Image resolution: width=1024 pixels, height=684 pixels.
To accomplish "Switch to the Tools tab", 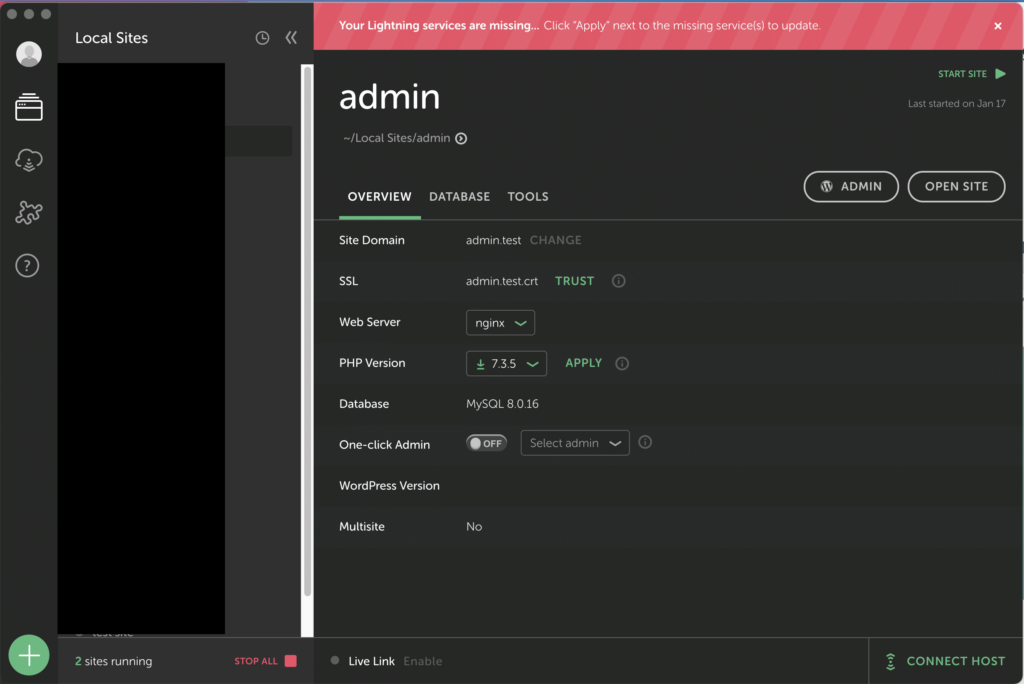I will 528,197.
